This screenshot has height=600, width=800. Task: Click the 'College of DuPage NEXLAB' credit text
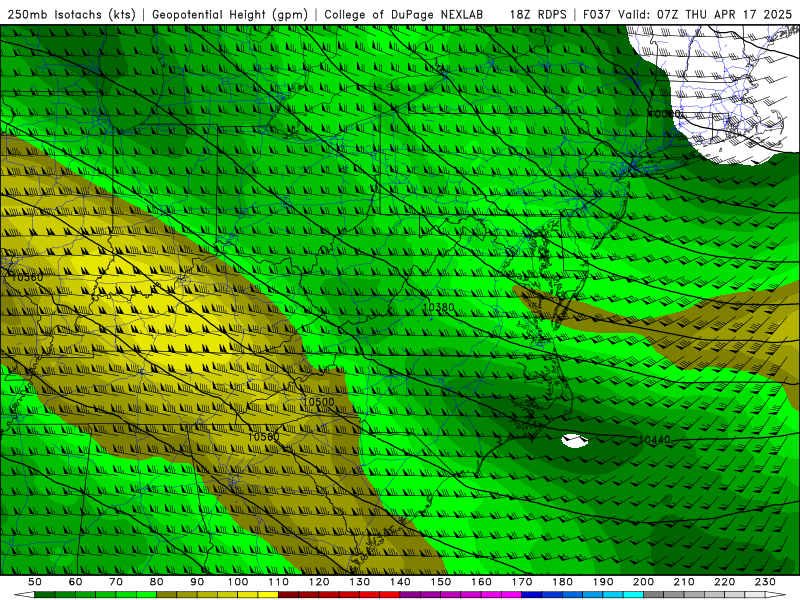[x=404, y=15]
